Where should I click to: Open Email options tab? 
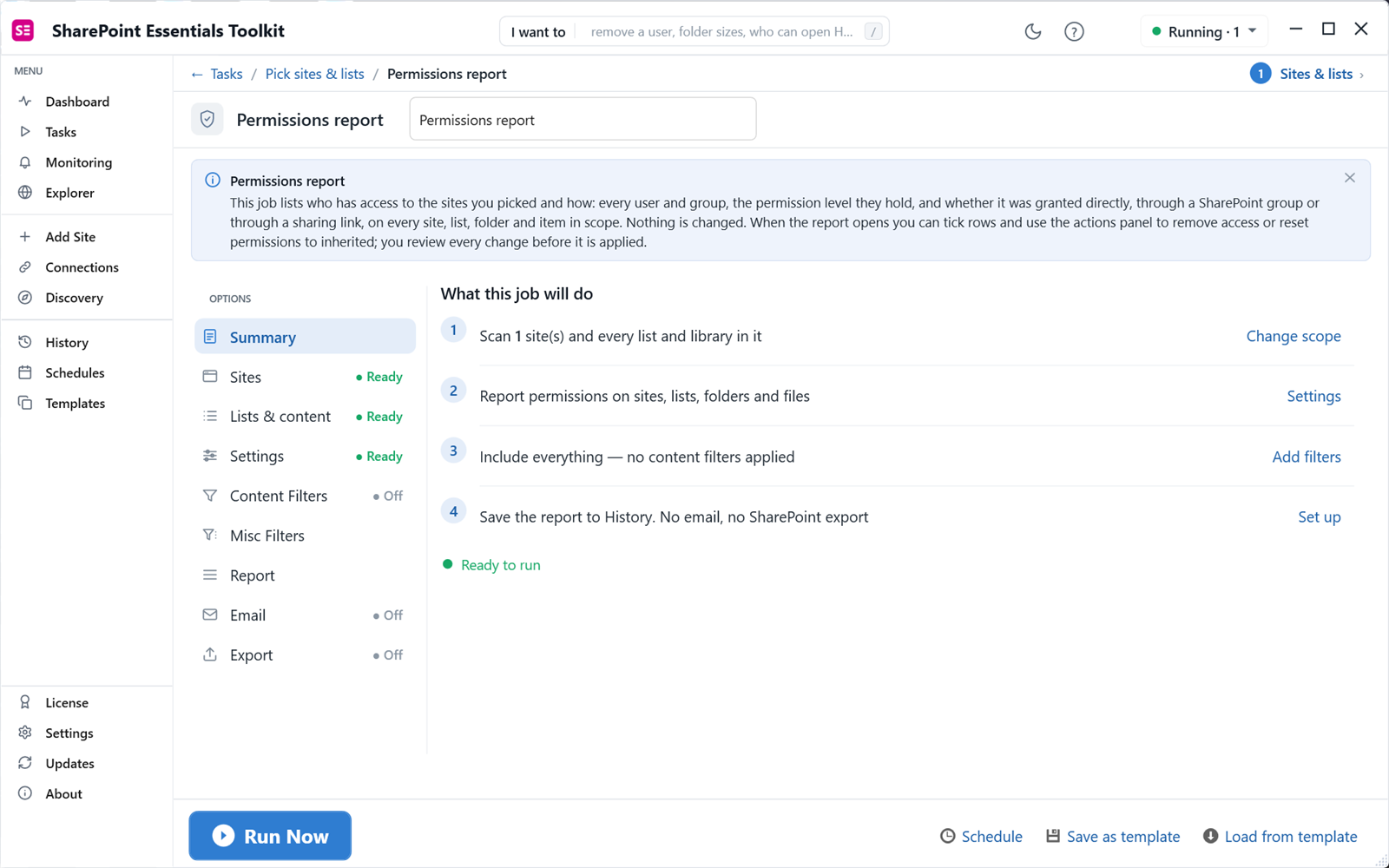[x=305, y=615]
